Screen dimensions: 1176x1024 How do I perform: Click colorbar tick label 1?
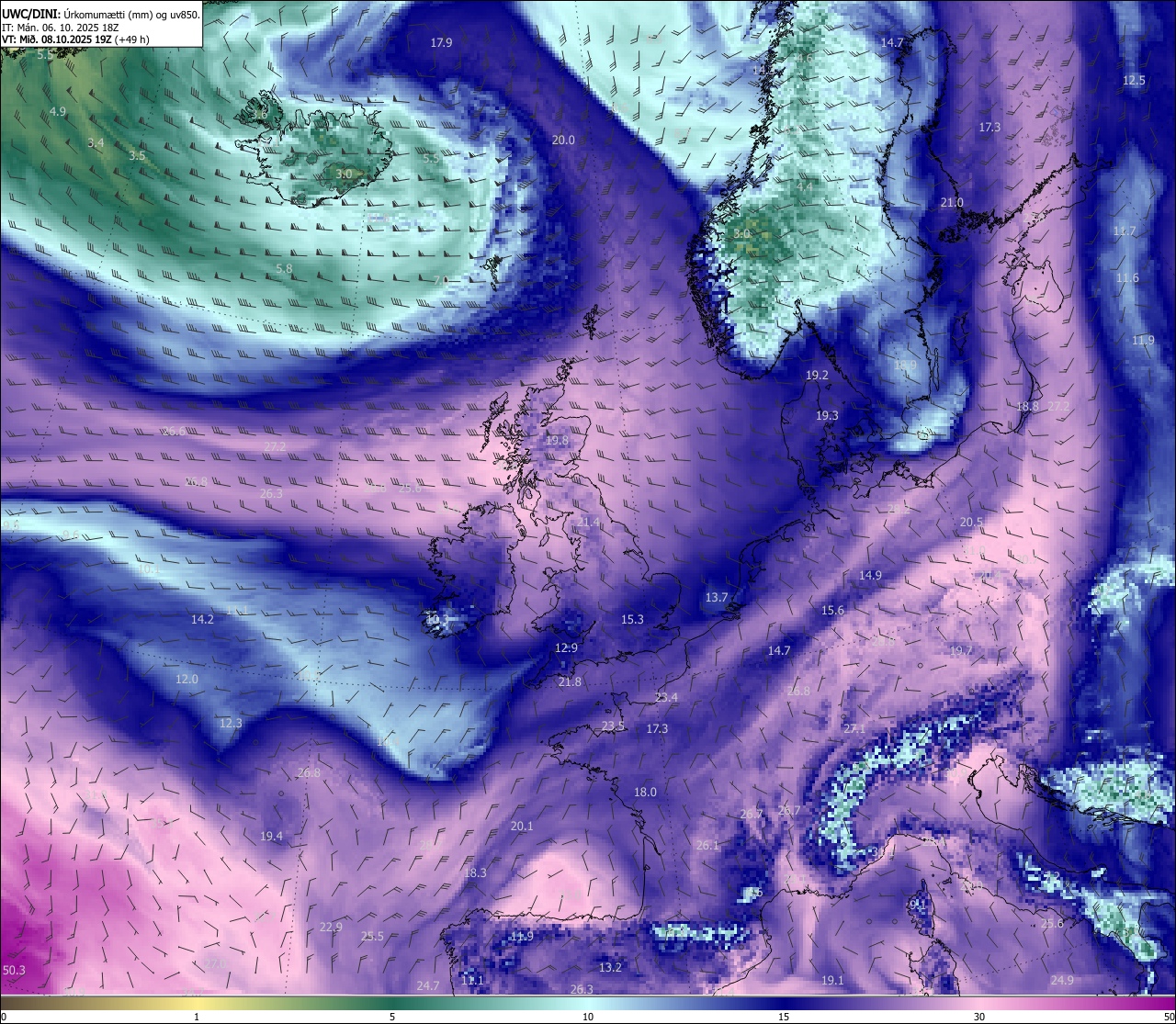coord(197,1017)
